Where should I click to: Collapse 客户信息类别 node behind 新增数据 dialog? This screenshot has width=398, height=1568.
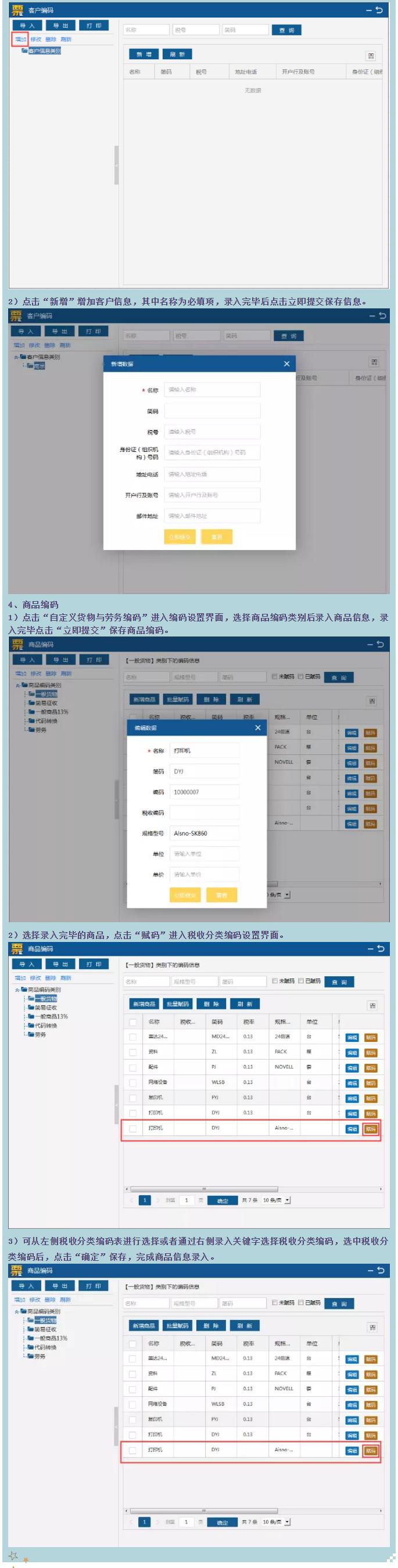coord(16,357)
